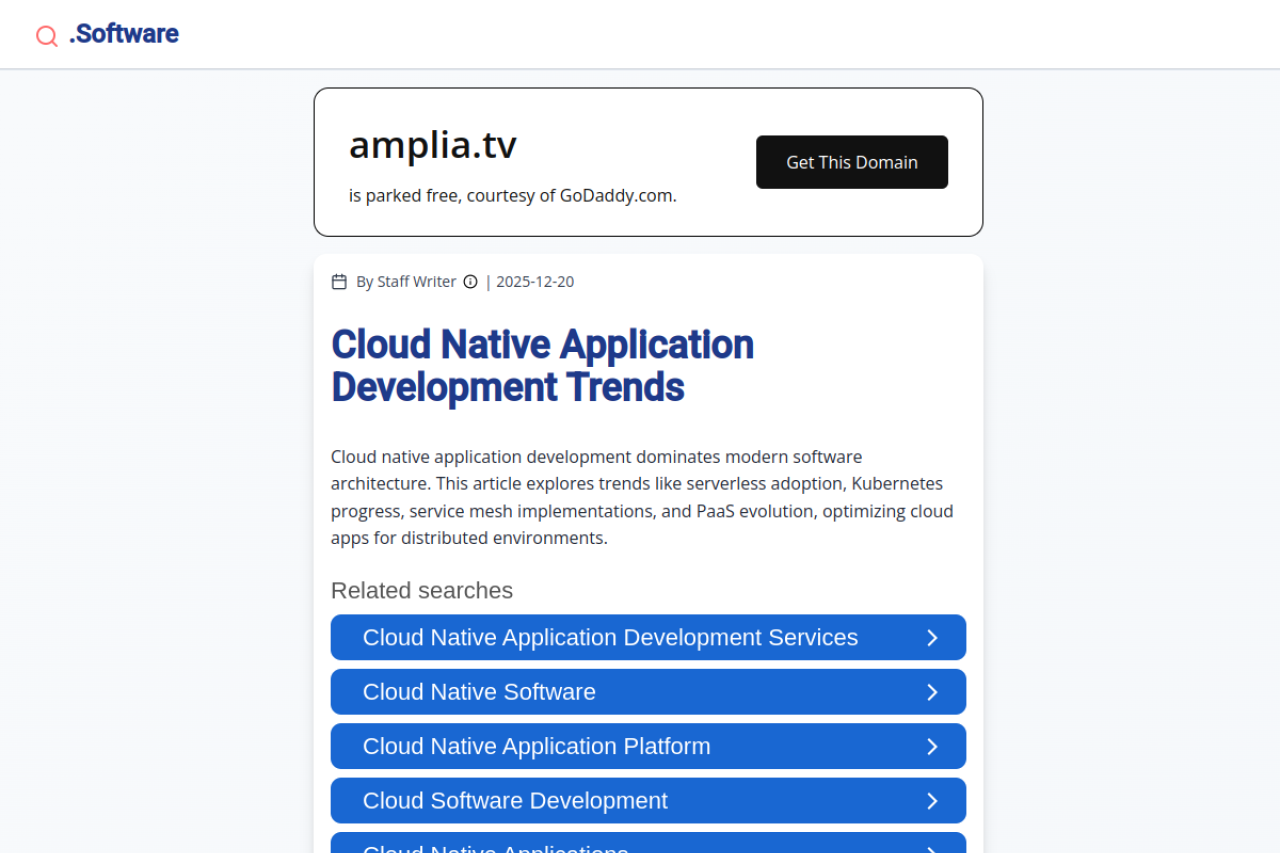1280x853 pixels.
Task: Click the chevron on Cloud Software Development
Action: click(932, 801)
